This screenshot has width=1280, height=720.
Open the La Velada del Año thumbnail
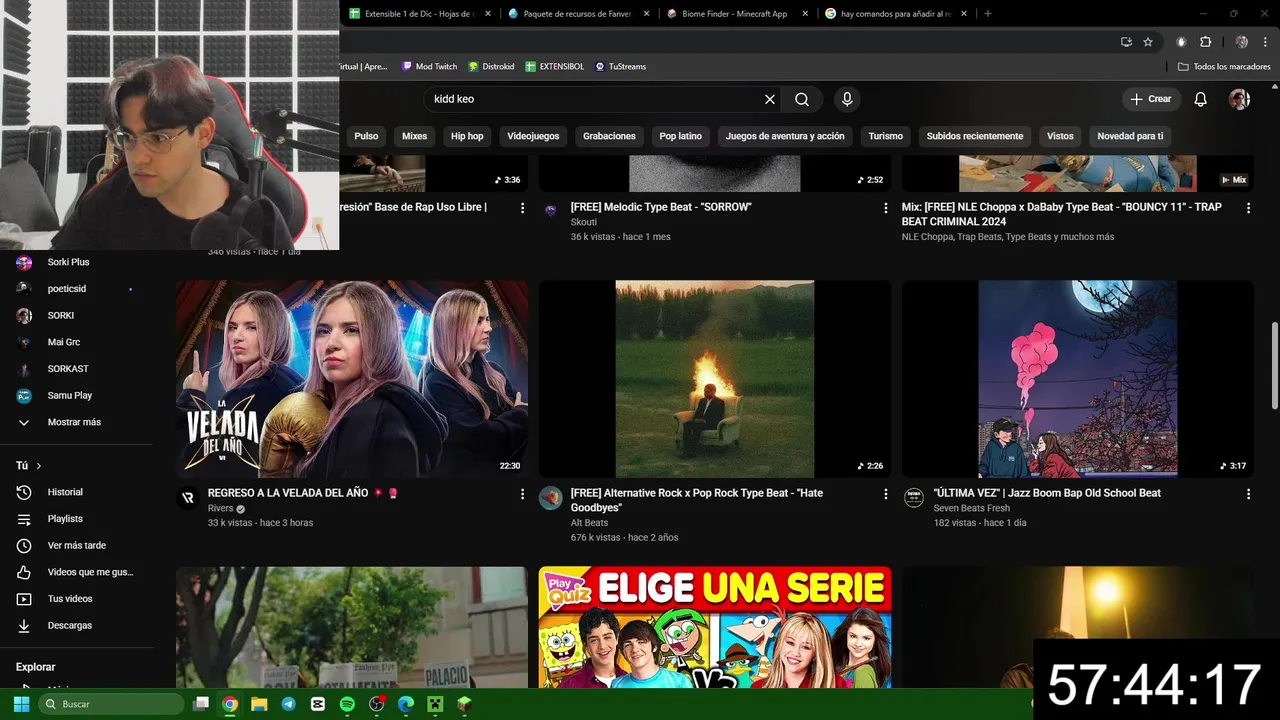click(x=352, y=379)
